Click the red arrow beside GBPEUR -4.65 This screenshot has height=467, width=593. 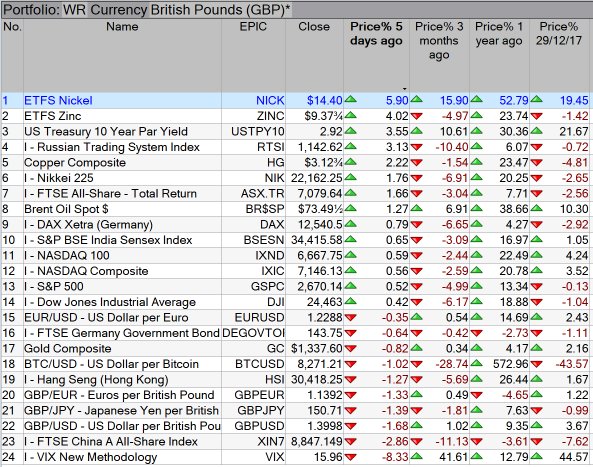click(x=477, y=395)
